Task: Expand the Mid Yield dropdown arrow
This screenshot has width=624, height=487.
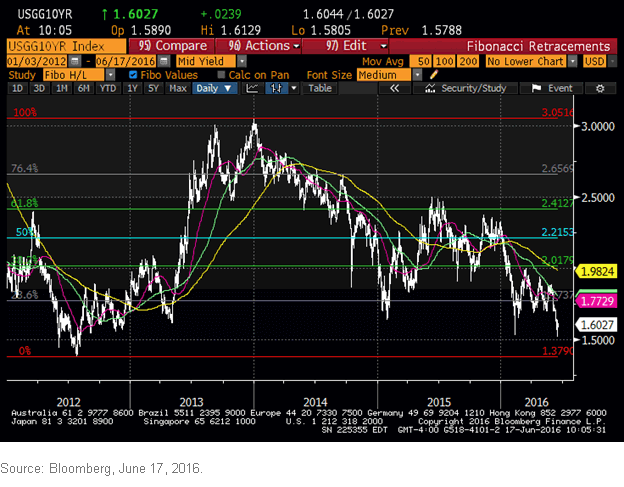Action: point(242,61)
